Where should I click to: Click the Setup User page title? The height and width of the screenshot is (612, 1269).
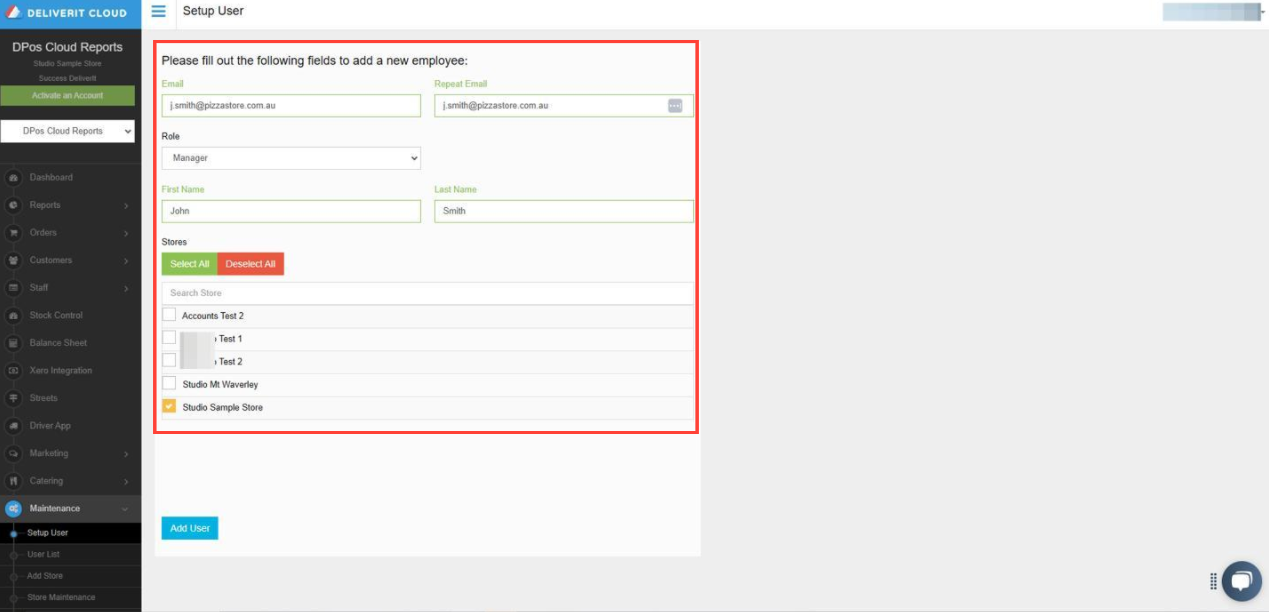point(213,11)
